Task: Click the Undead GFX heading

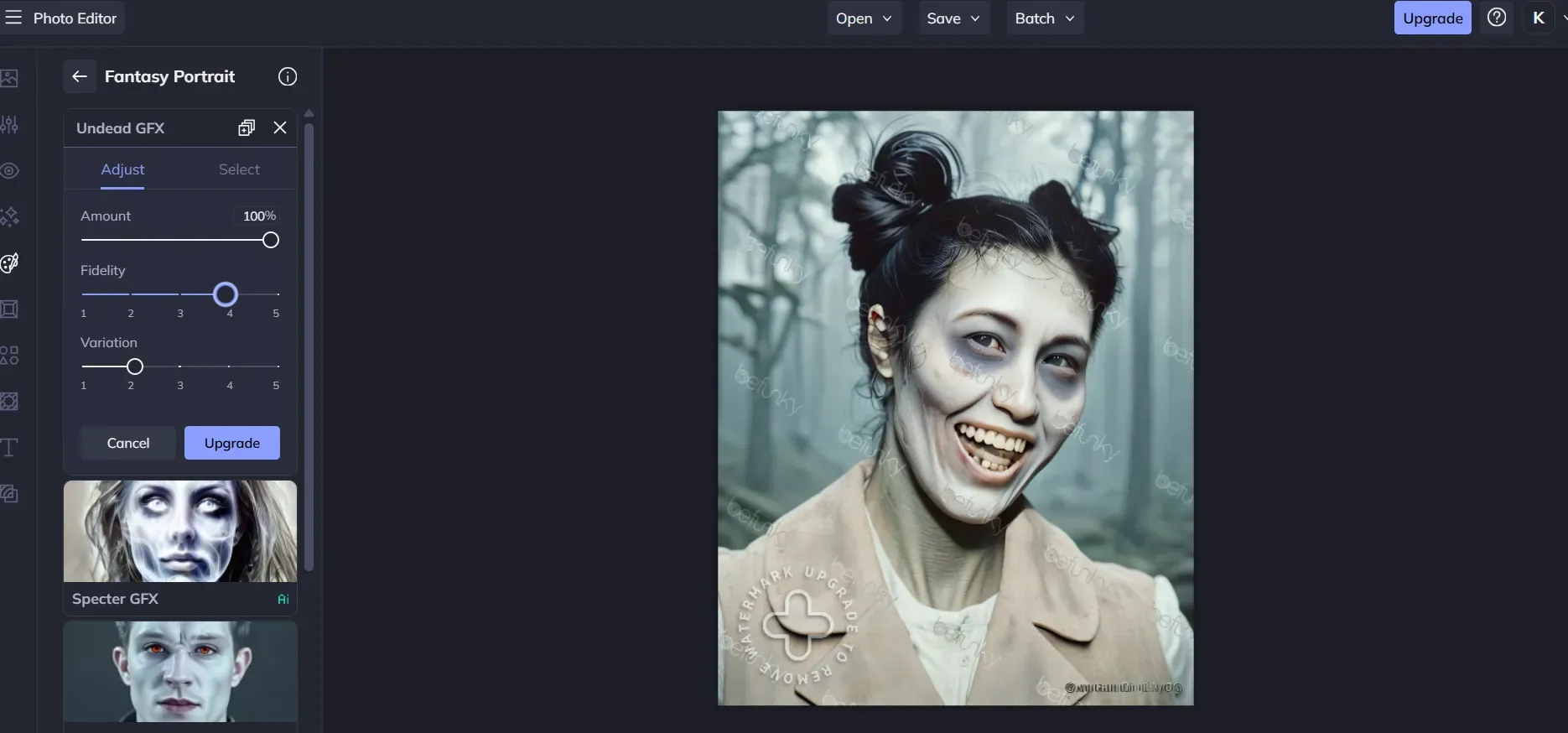Action: point(120,128)
